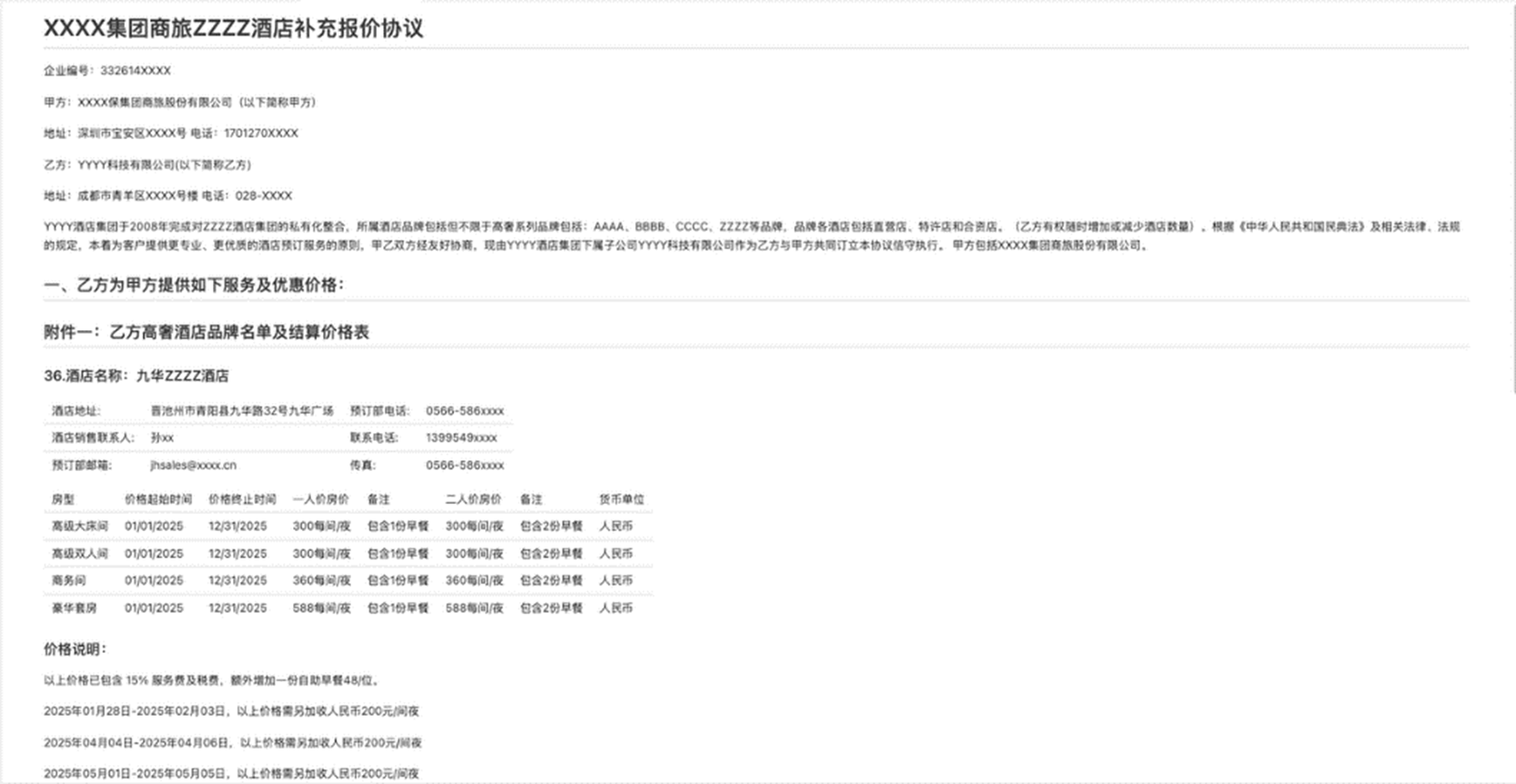Screen dimensions: 1516x784
Task: Open the jhsales@xxxx.cn email address
Action: [x=193, y=465]
